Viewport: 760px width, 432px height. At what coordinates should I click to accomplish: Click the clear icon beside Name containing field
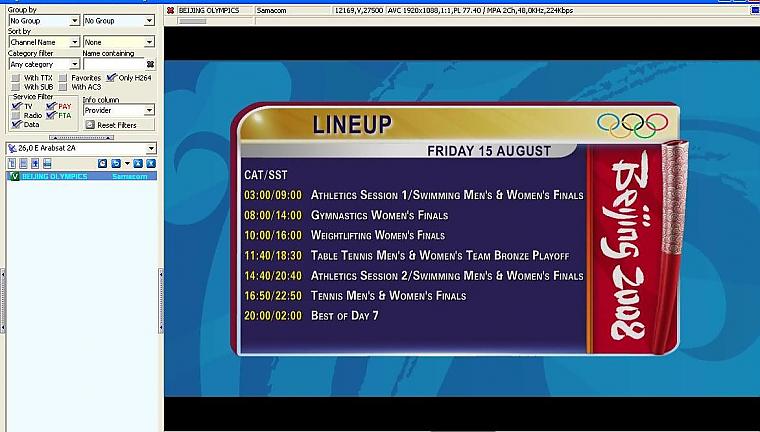(150, 64)
